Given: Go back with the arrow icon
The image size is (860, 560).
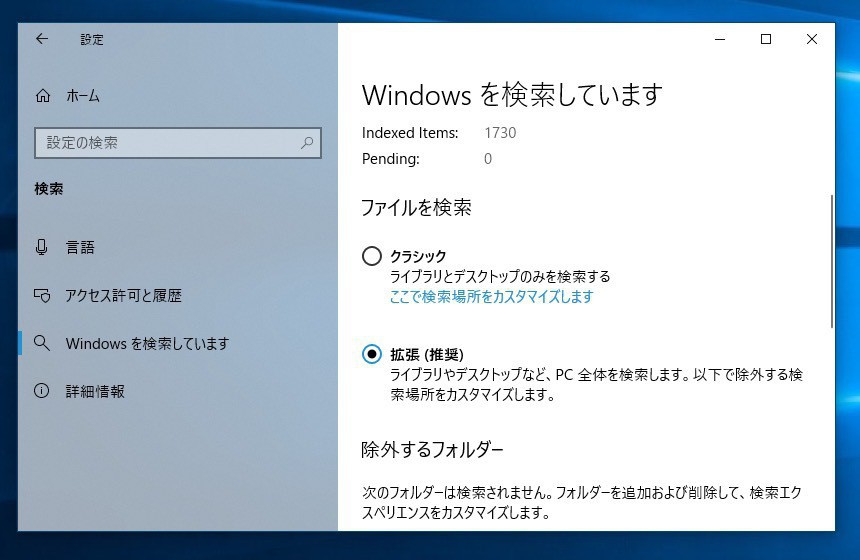Looking at the screenshot, I should [x=42, y=39].
